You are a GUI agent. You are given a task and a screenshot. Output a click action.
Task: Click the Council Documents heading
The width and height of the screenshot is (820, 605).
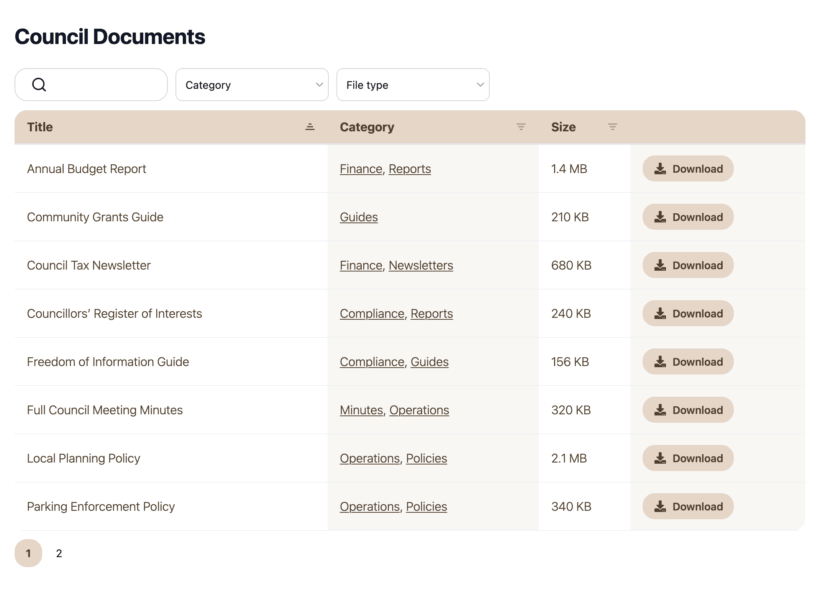click(110, 37)
